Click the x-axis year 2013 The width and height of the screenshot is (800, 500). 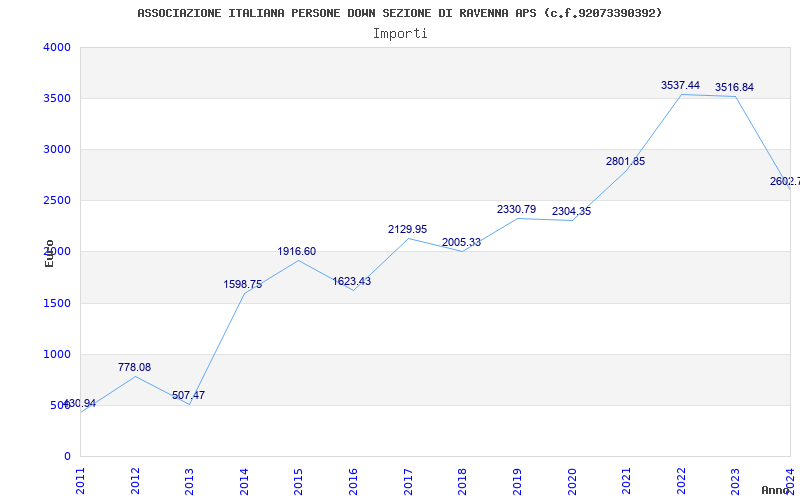click(x=189, y=481)
